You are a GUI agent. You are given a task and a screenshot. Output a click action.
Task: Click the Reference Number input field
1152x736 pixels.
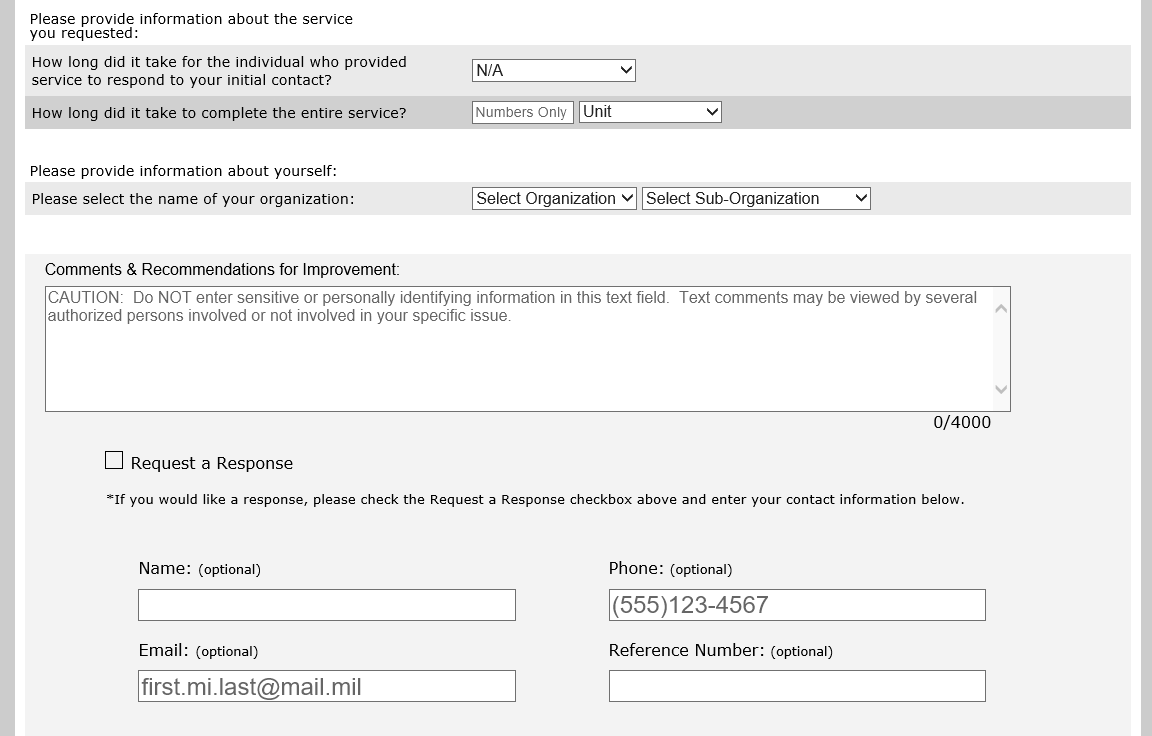797,686
